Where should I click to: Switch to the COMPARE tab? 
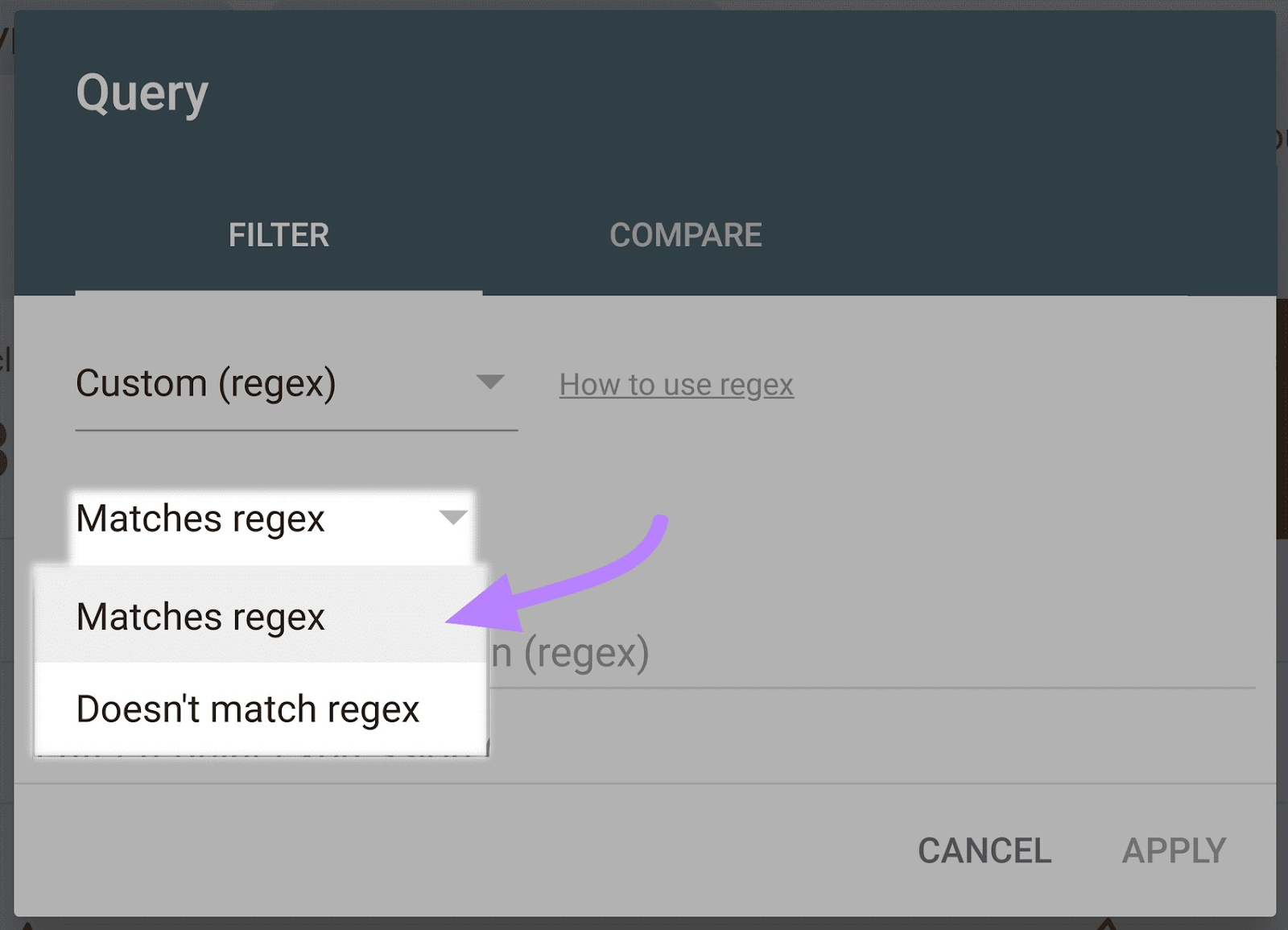point(686,235)
